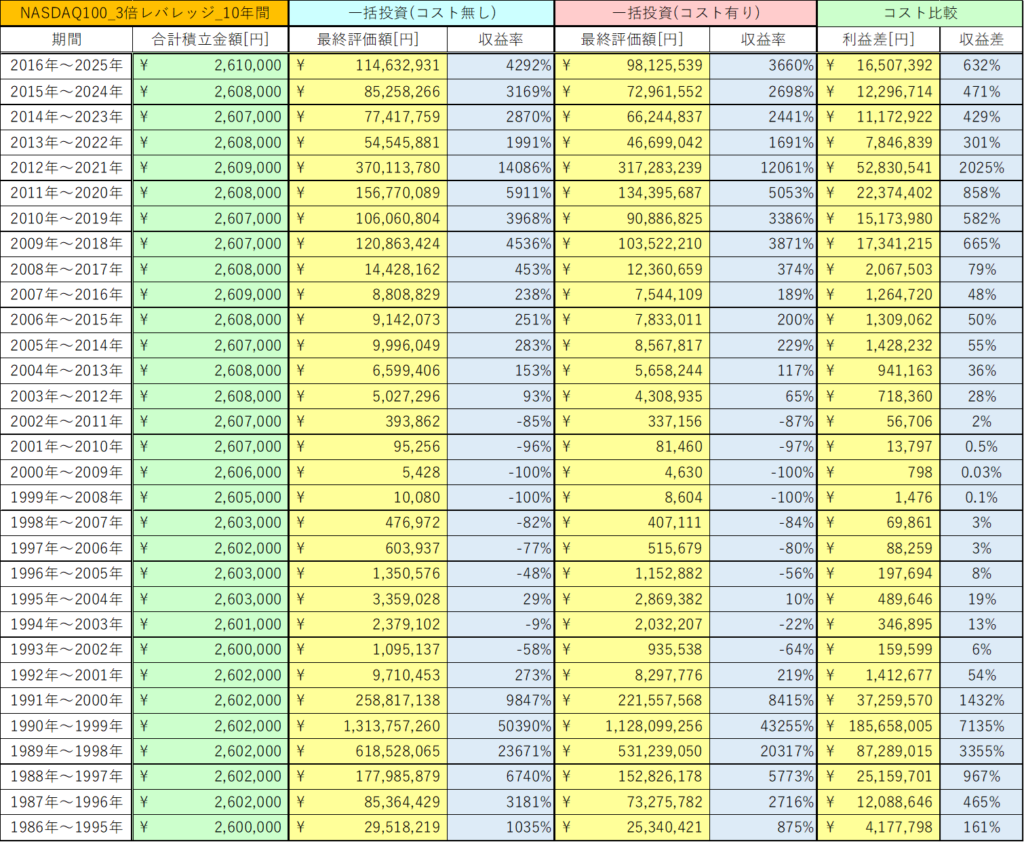Click the NASDAQ100_3倍レバレッジ_10年間 title cell
This screenshot has width=1024, height=842.
coord(144,13)
